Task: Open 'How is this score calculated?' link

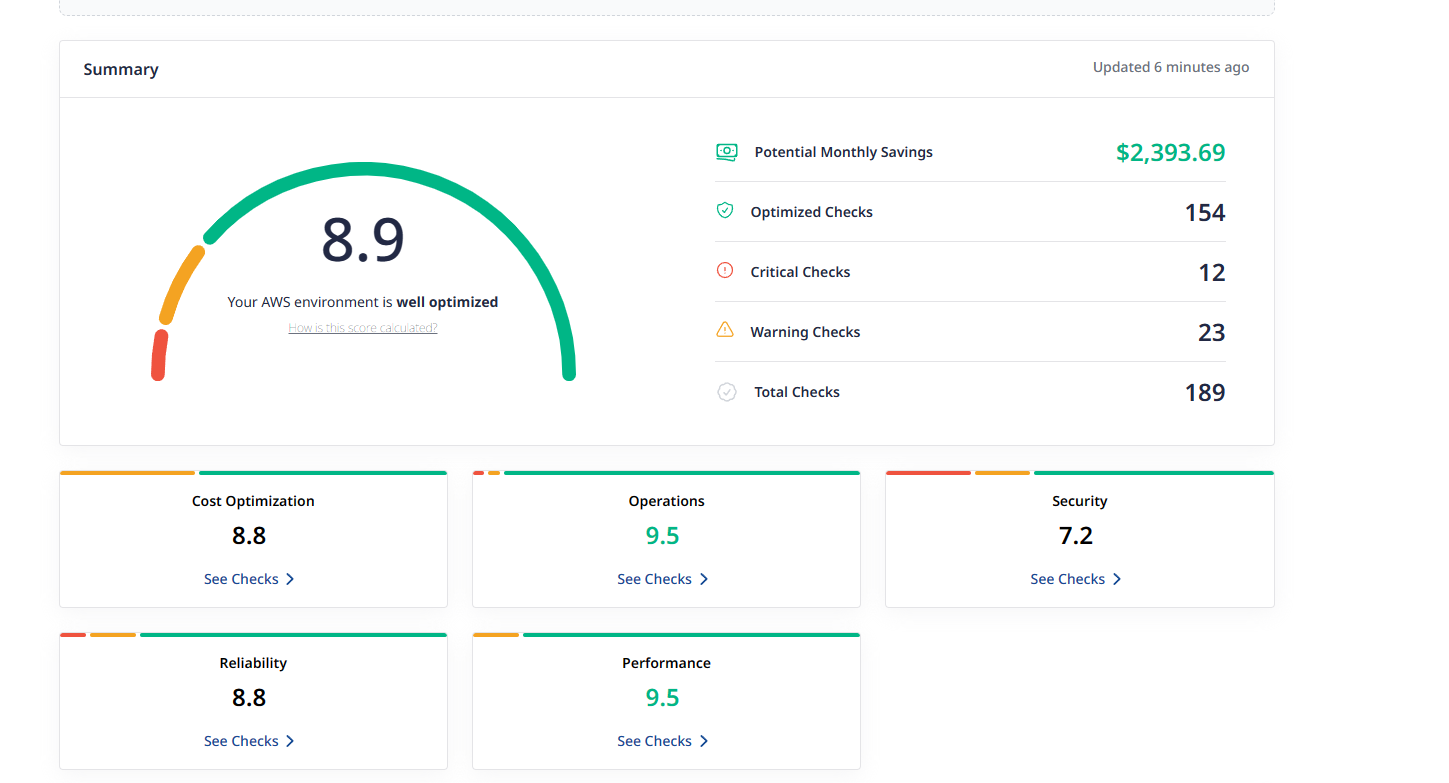Action: pyautogui.click(x=362, y=328)
